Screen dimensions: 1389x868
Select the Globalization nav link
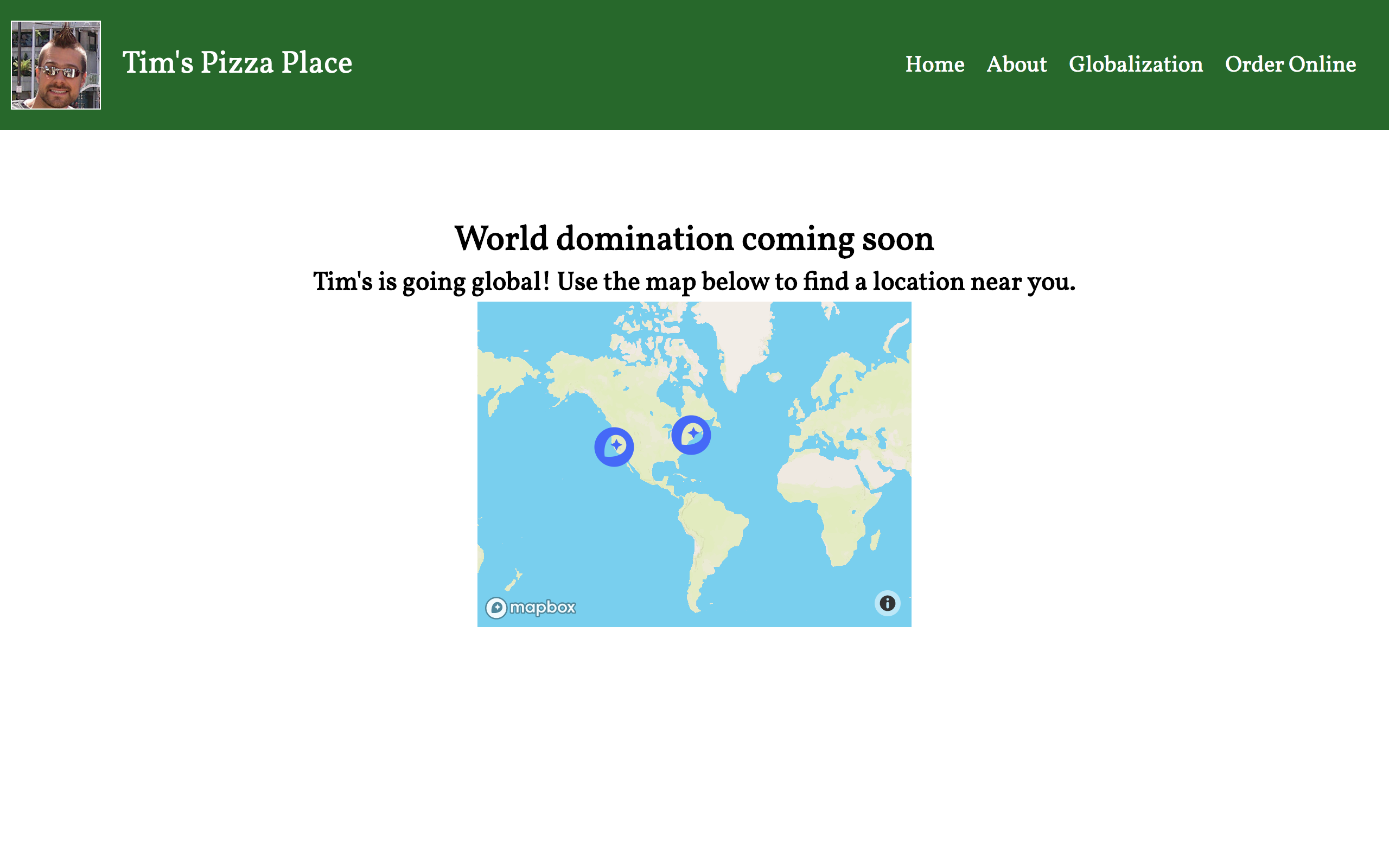point(1135,65)
